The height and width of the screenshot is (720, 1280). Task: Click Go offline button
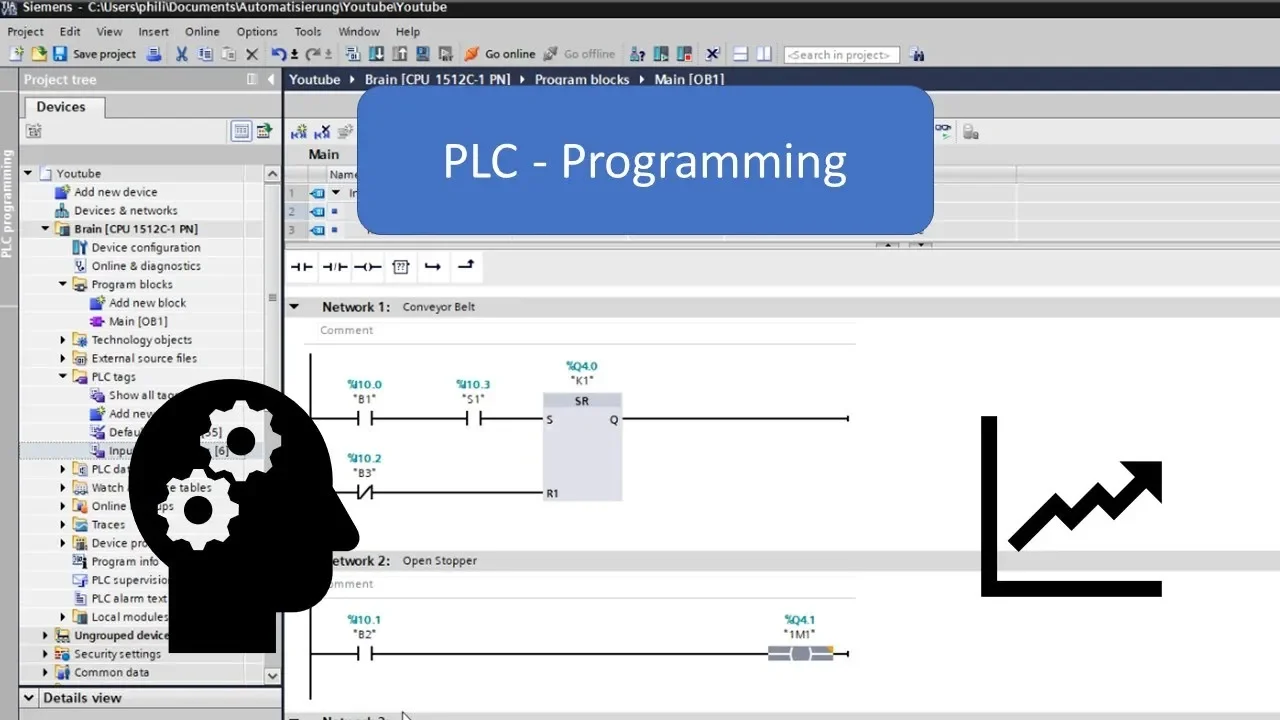click(579, 54)
